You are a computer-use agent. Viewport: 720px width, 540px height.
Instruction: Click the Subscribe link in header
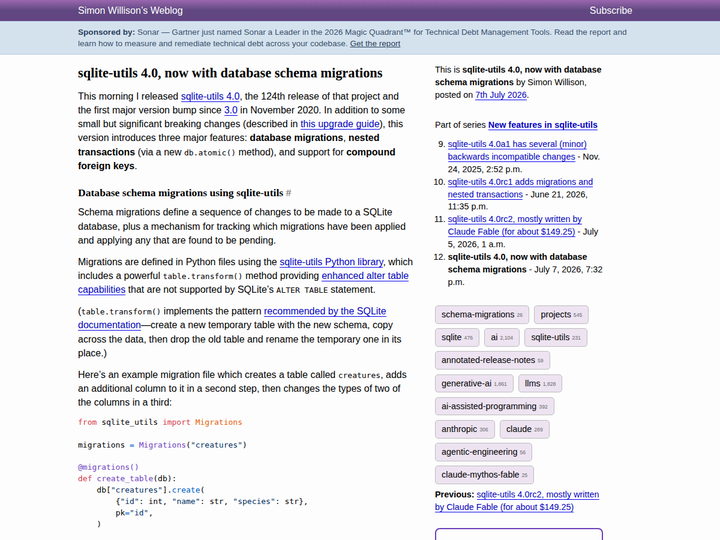tap(611, 11)
